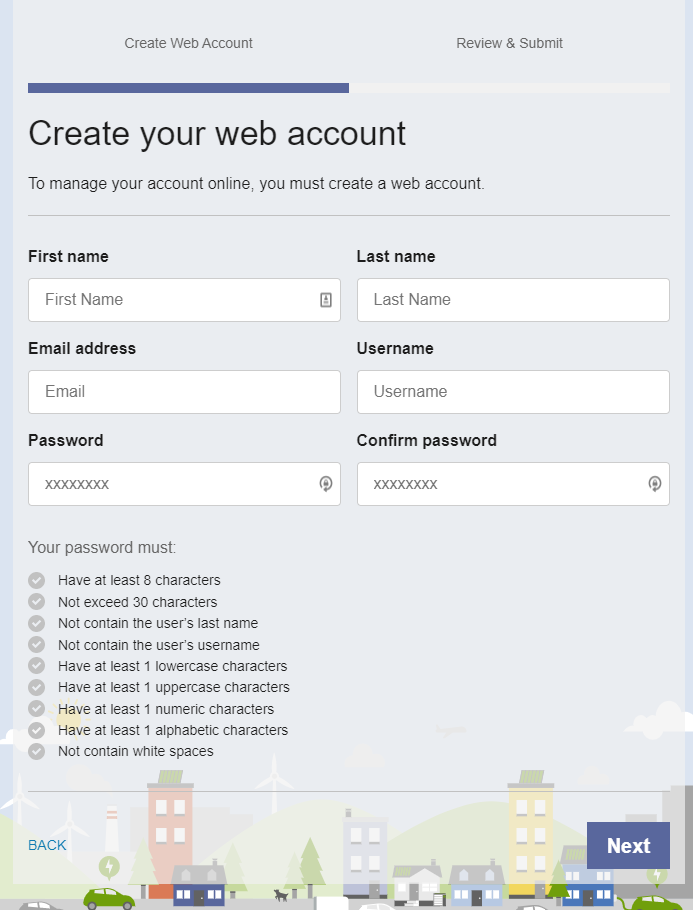The width and height of the screenshot is (693, 910).
Task: Click checkmark beside "Not contain the user's last name"
Action: click(37, 623)
